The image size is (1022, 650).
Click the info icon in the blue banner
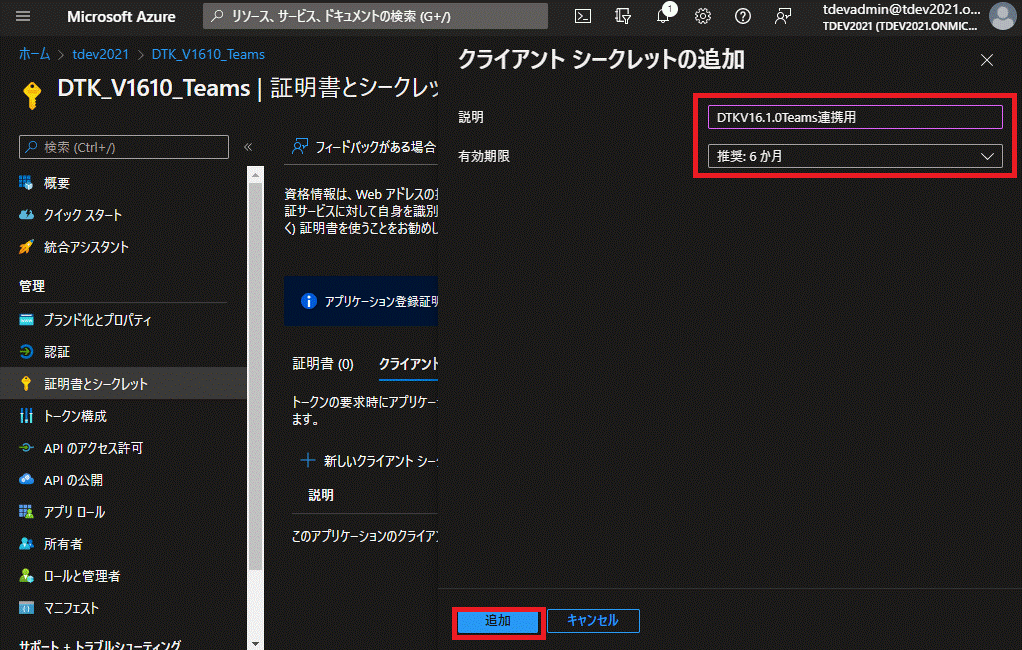pyautogui.click(x=308, y=301)
